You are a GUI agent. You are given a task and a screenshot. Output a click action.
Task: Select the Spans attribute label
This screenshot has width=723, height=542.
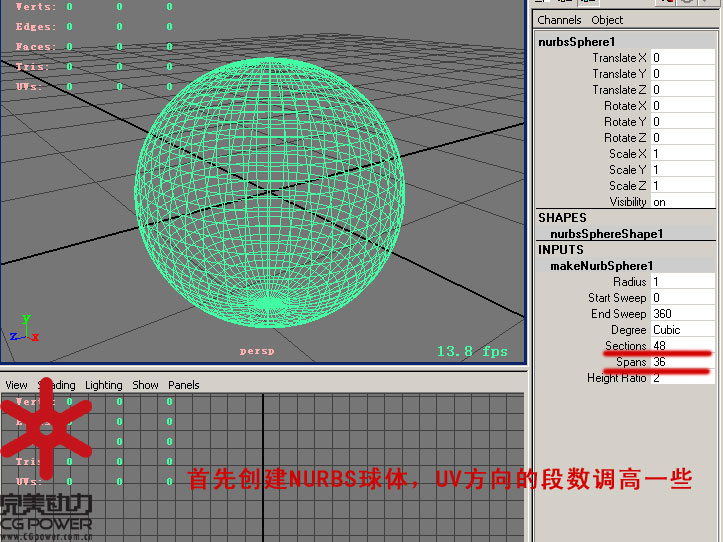(631, 362)
